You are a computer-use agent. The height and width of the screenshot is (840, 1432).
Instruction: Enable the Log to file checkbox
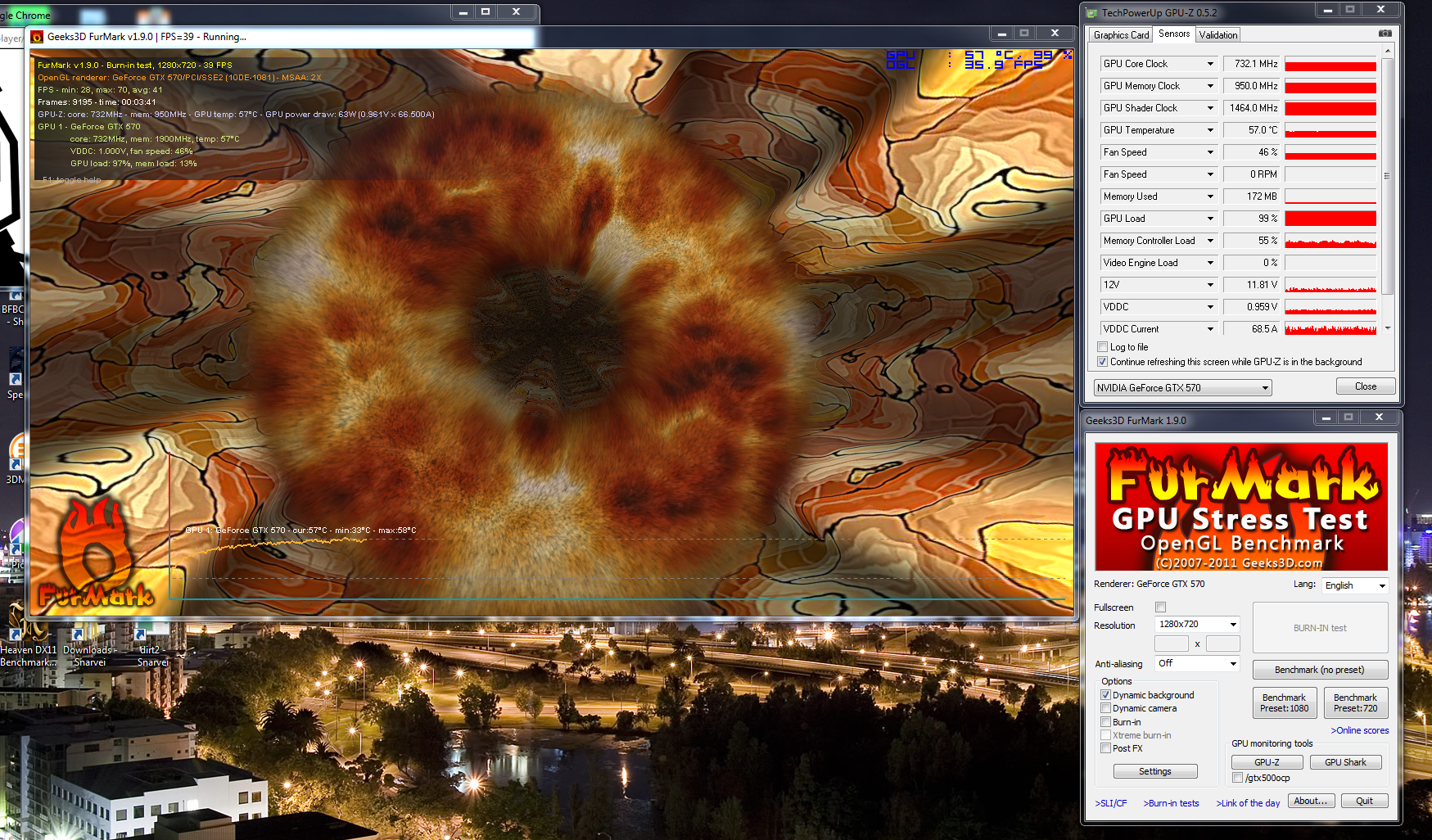(x=1103, y=347)
